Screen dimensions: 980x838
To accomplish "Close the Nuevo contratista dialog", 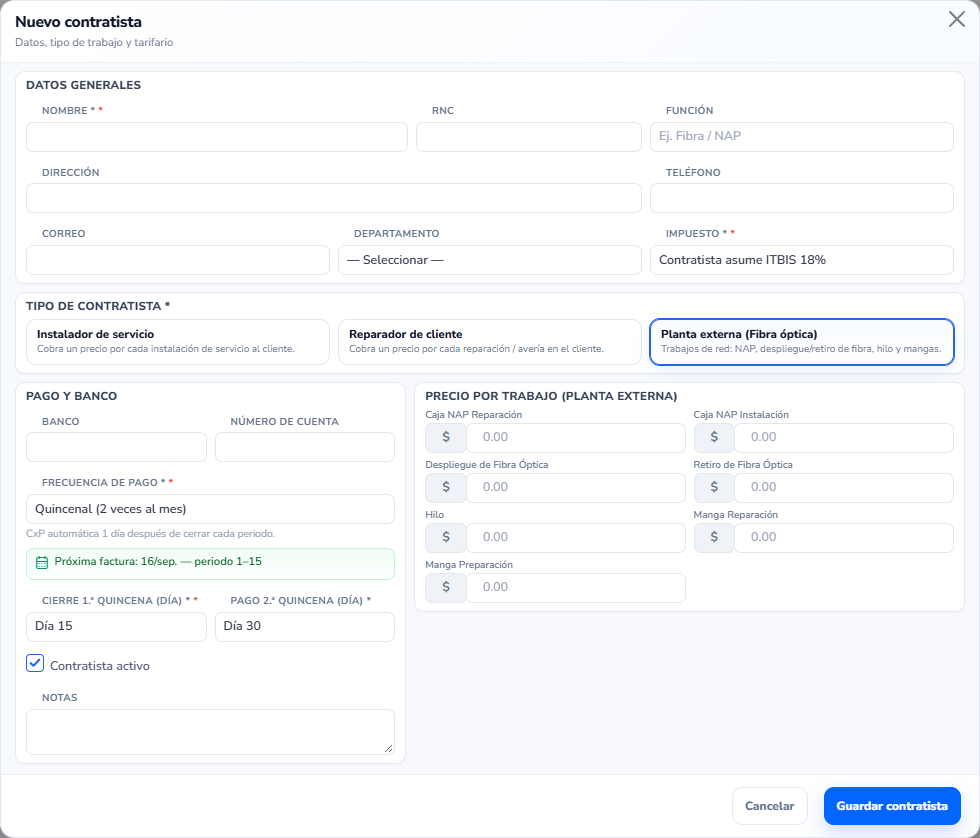I will [956, 19].
